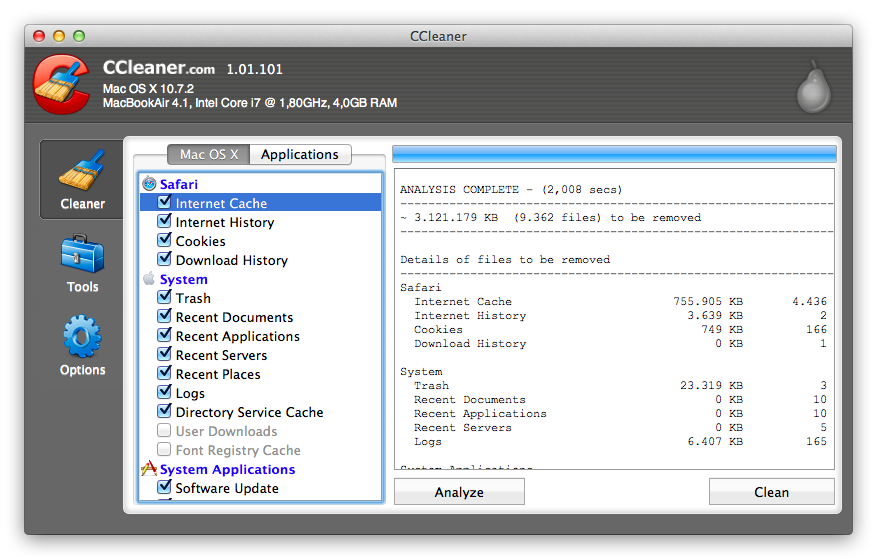This screenshot has height=559, width=877.
Task: Uncheck the Trash checkbox
Action: [164, 297]
